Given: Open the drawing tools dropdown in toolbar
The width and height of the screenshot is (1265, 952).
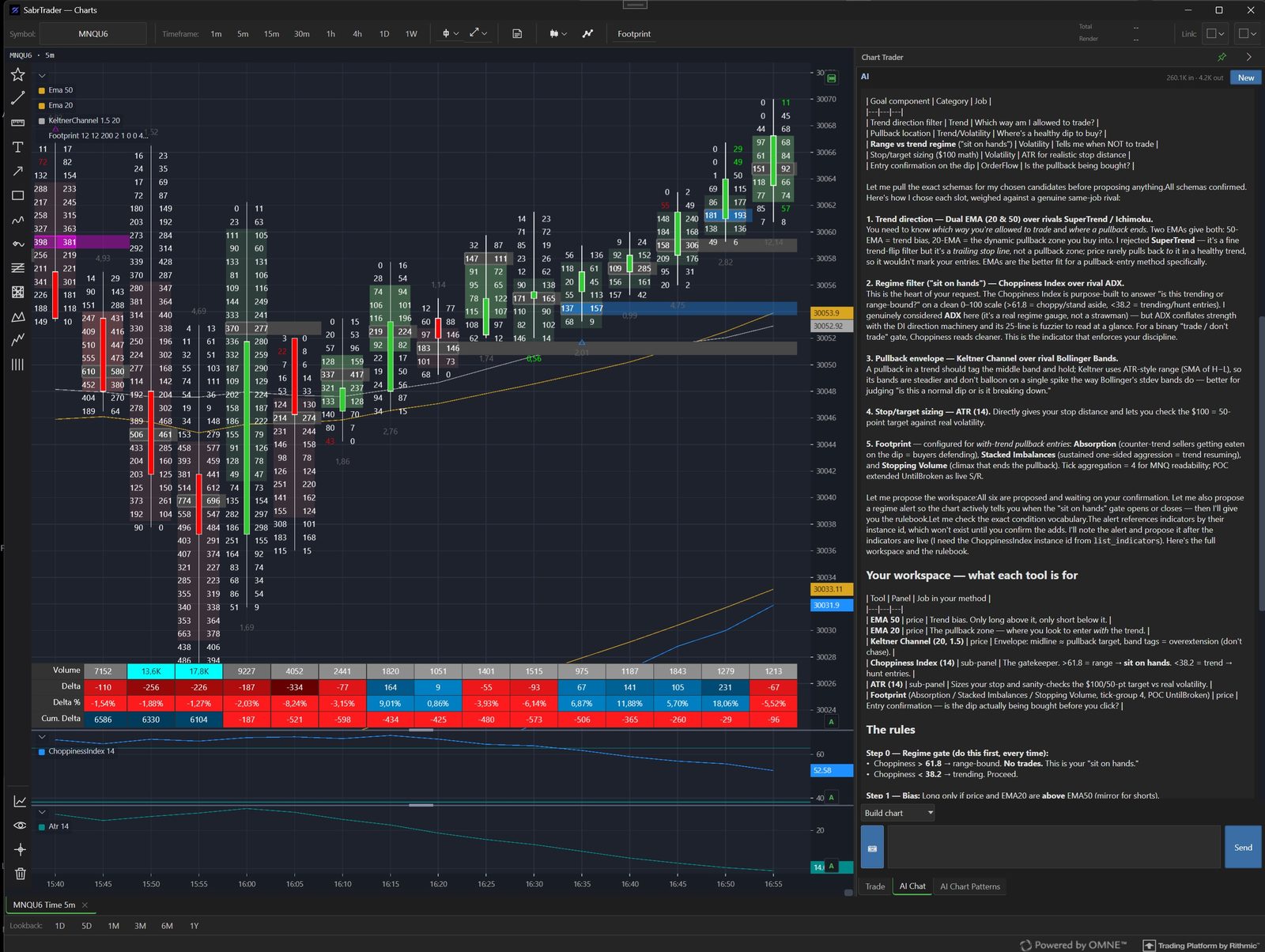Looking at the screenshot, I should pos(478,34).
